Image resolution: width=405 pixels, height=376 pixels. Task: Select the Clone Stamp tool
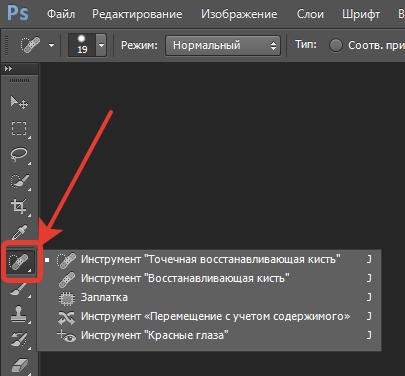coord(19,314)
